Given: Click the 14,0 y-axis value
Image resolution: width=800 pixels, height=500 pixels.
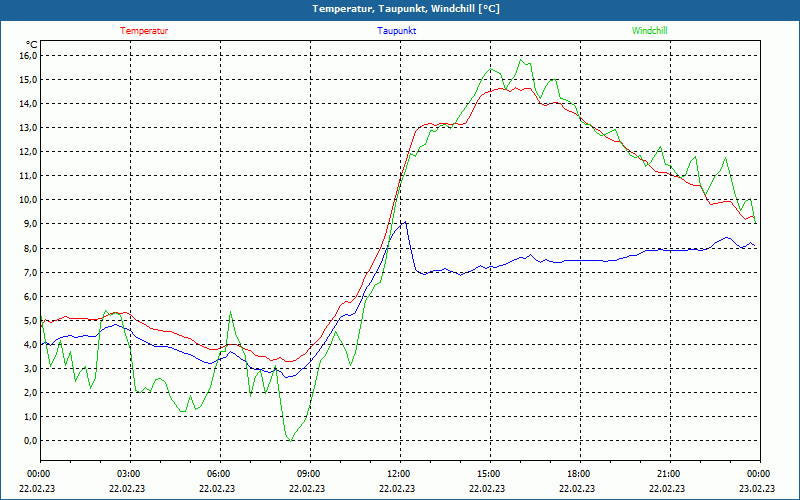Looking at the screenshot, I should pos(29,104).
